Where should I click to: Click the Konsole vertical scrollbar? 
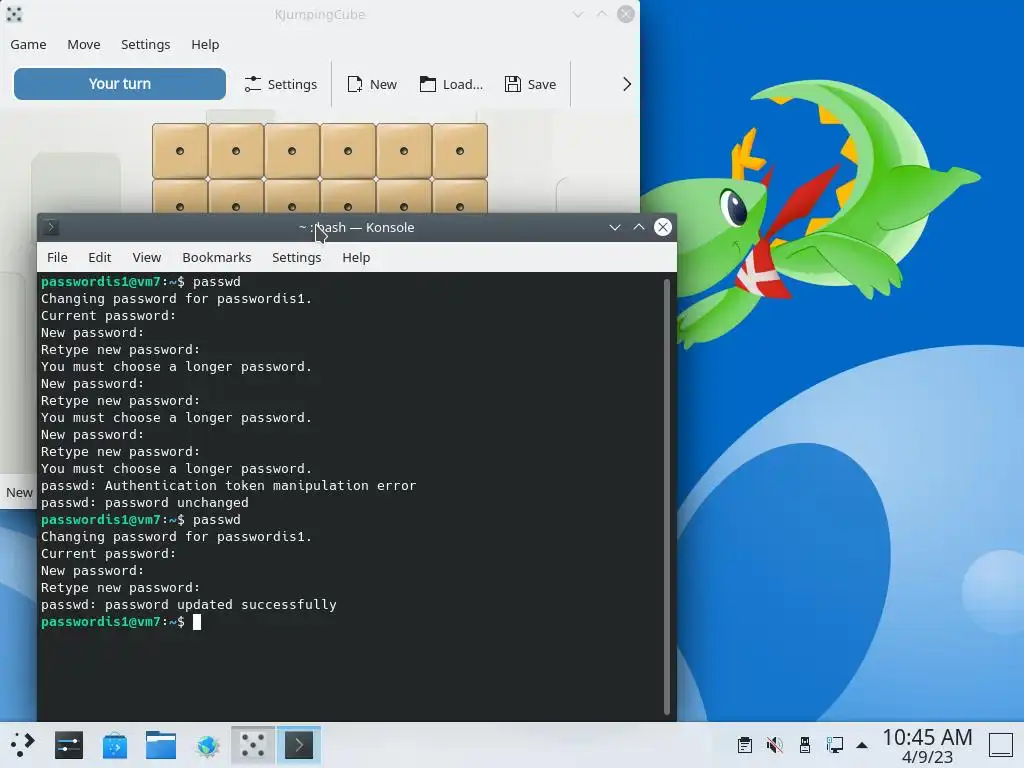click(x=667, y=496)
